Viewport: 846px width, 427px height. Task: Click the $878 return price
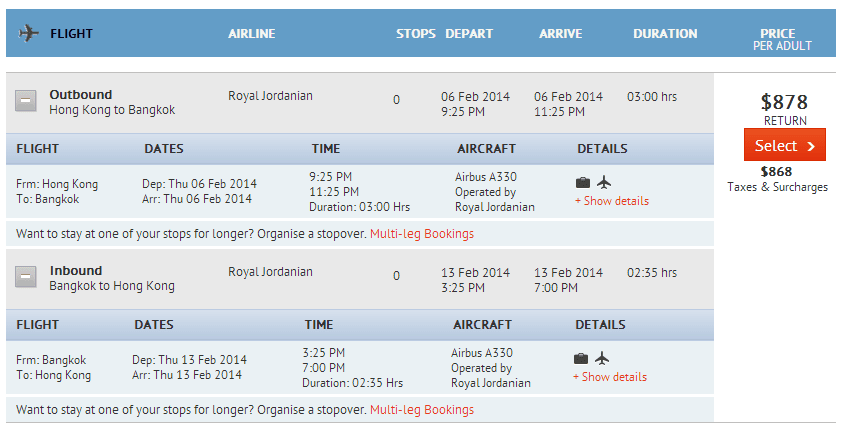784,102
